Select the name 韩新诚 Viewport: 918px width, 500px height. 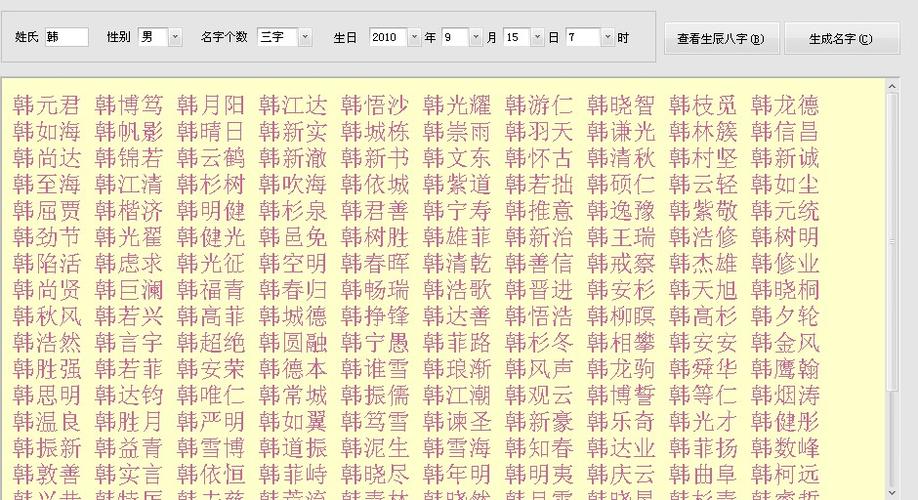coord(785,158)
